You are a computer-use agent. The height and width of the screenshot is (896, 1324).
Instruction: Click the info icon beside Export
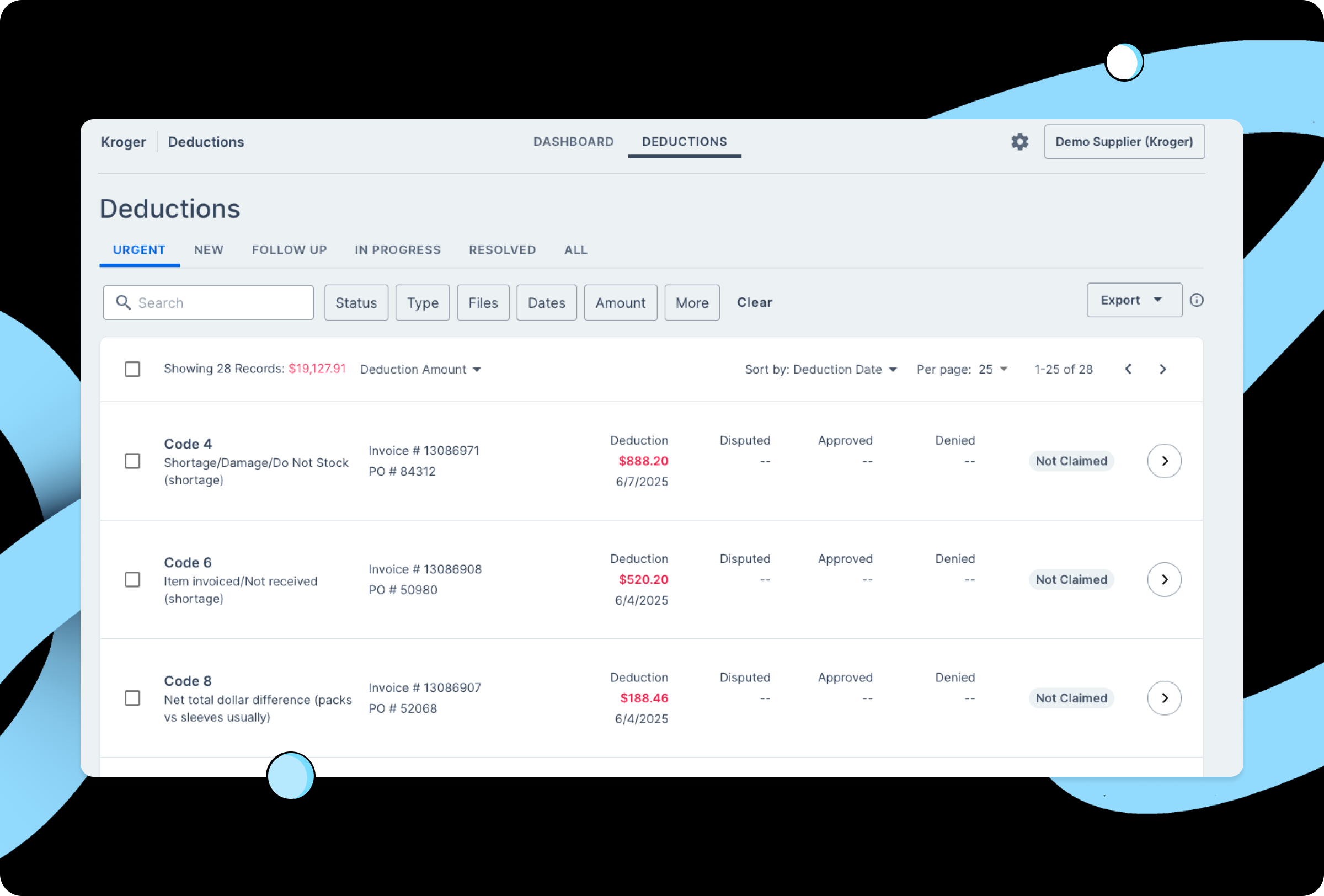(1196, 300)
